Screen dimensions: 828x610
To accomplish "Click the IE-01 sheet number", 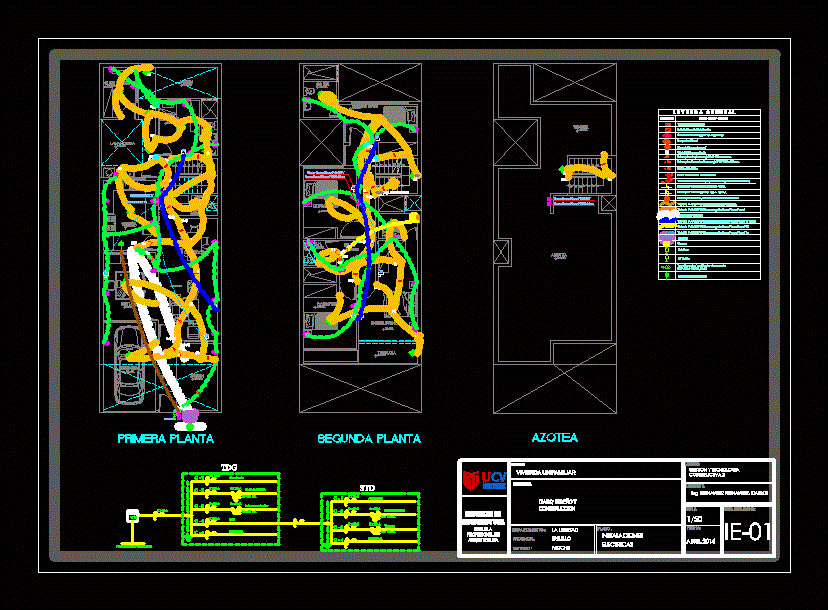I will click(748, 532).
